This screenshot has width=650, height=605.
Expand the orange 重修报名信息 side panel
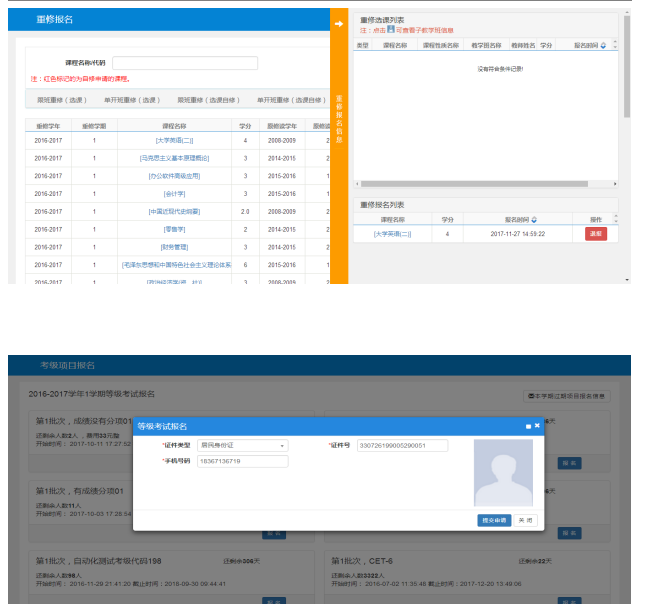[339, 120]
